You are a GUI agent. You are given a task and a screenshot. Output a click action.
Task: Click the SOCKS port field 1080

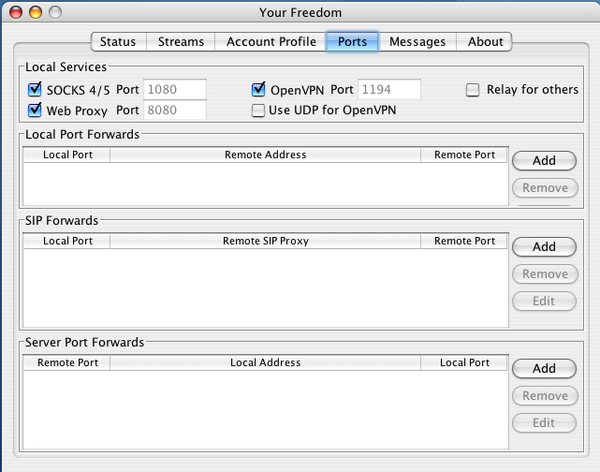point(175,89)
